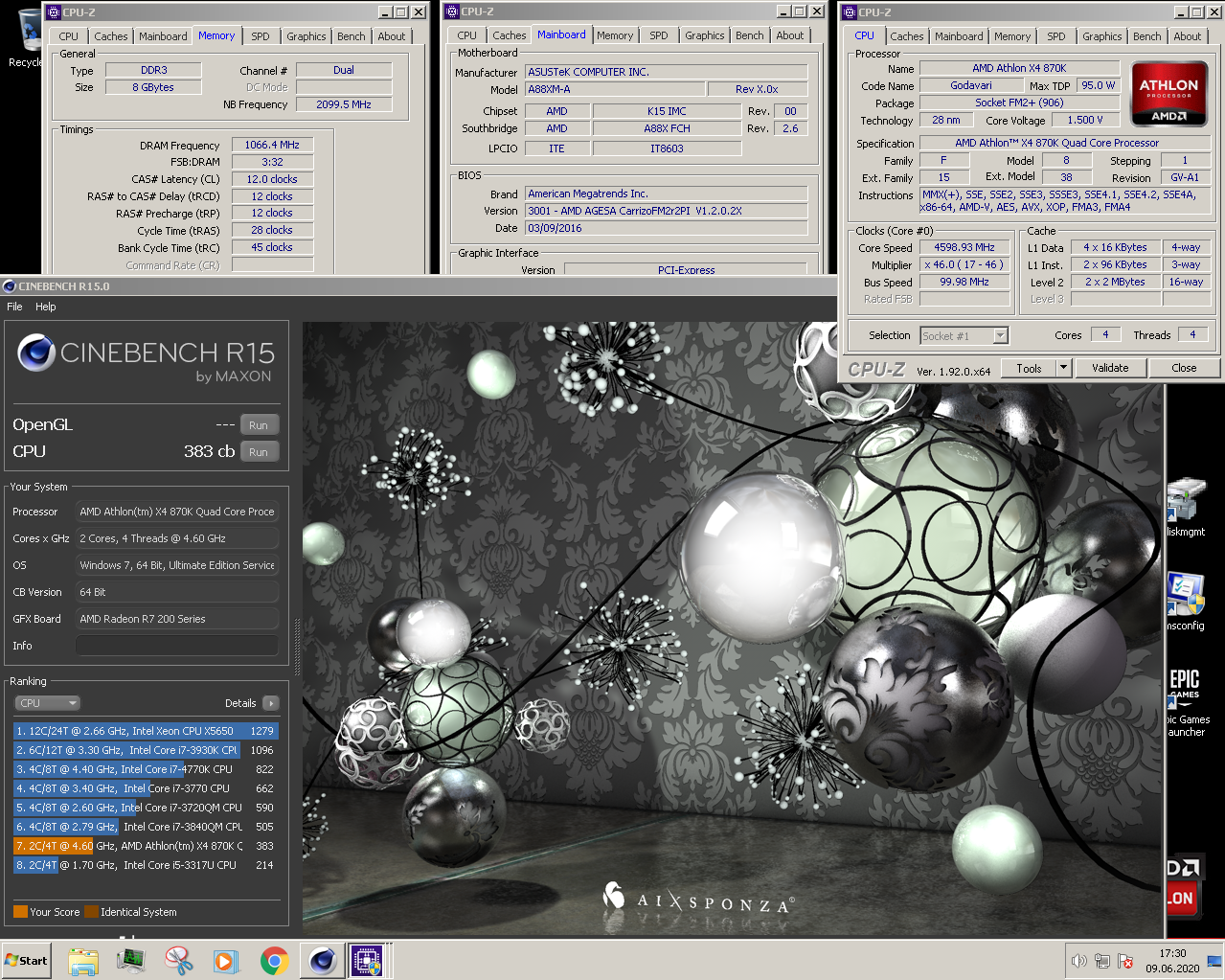Open CPU tab in CPU-Z Mainboard window
The height and width of the screenshot is (980, 1225).
pyautogui.click(x=467, y=35)
